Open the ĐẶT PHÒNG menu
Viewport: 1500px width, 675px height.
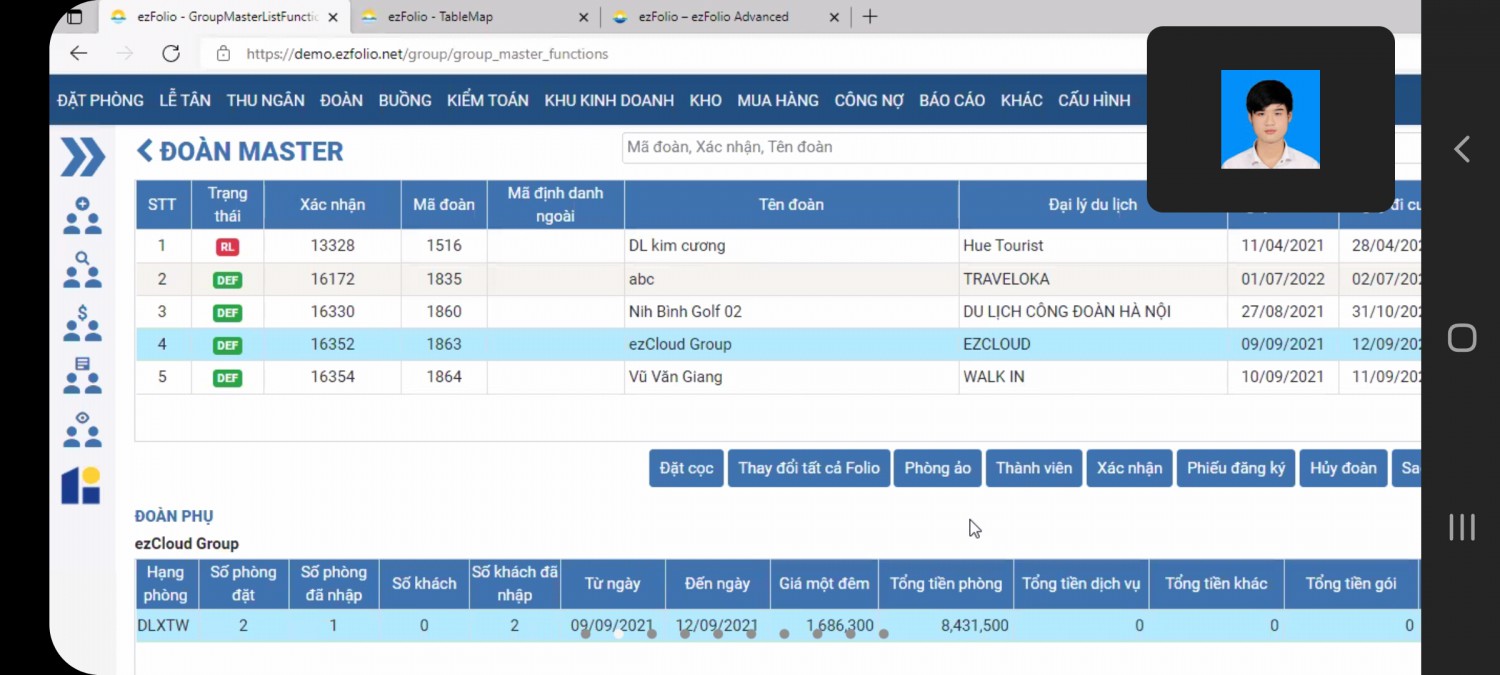pyautogui.click(x=100, y=100)
